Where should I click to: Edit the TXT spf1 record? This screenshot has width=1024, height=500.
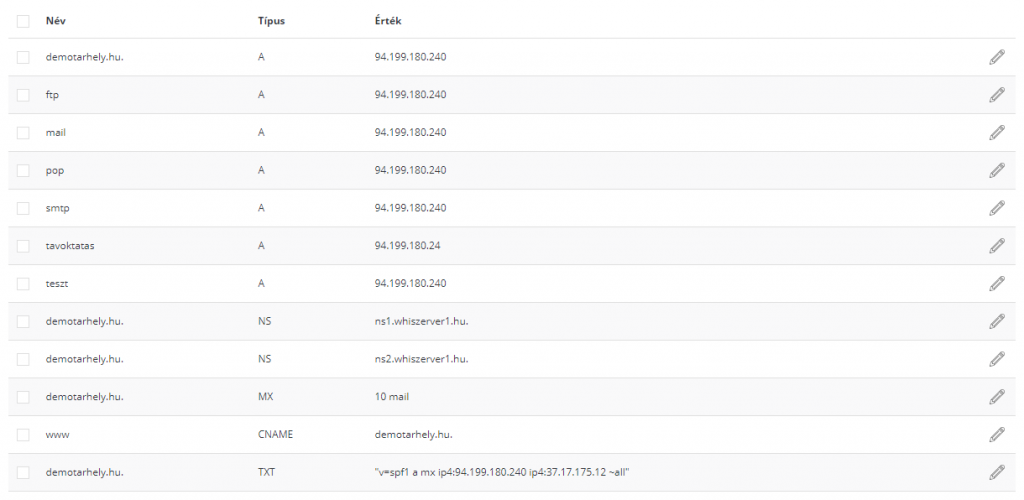(x=996, y=472)
